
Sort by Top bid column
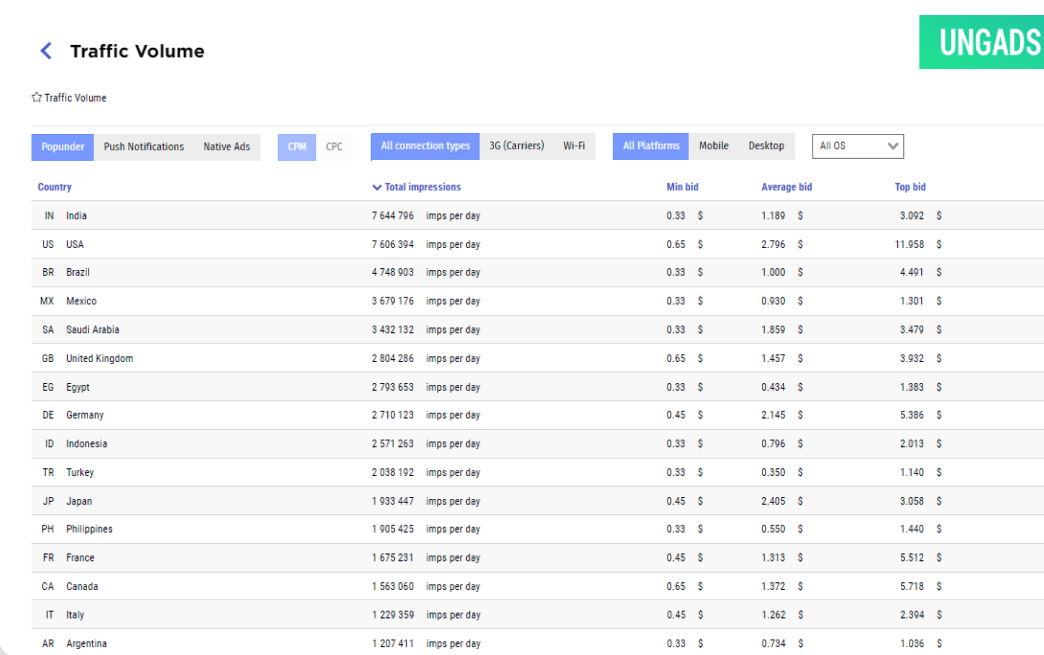click(x=910, y=187)
